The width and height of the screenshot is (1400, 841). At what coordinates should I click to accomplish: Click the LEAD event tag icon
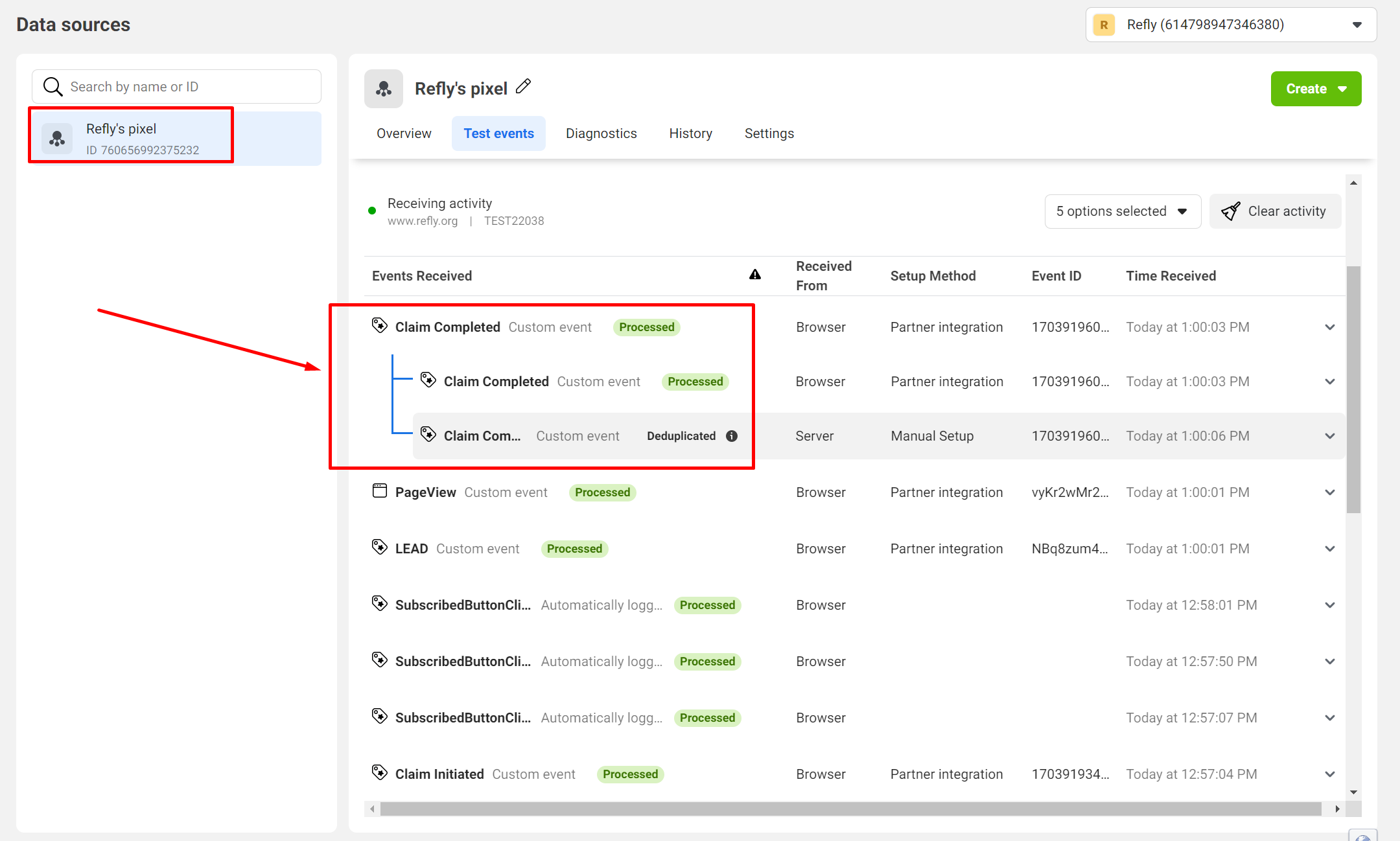[x=380, y=547]
